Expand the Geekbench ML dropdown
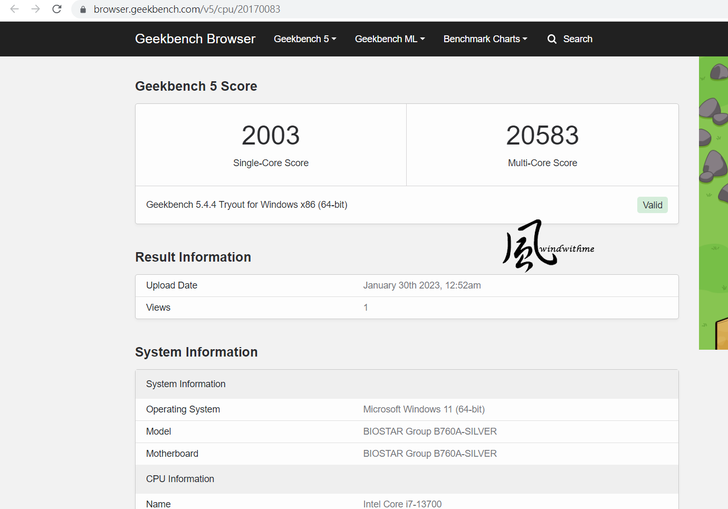 coord(389,39)
